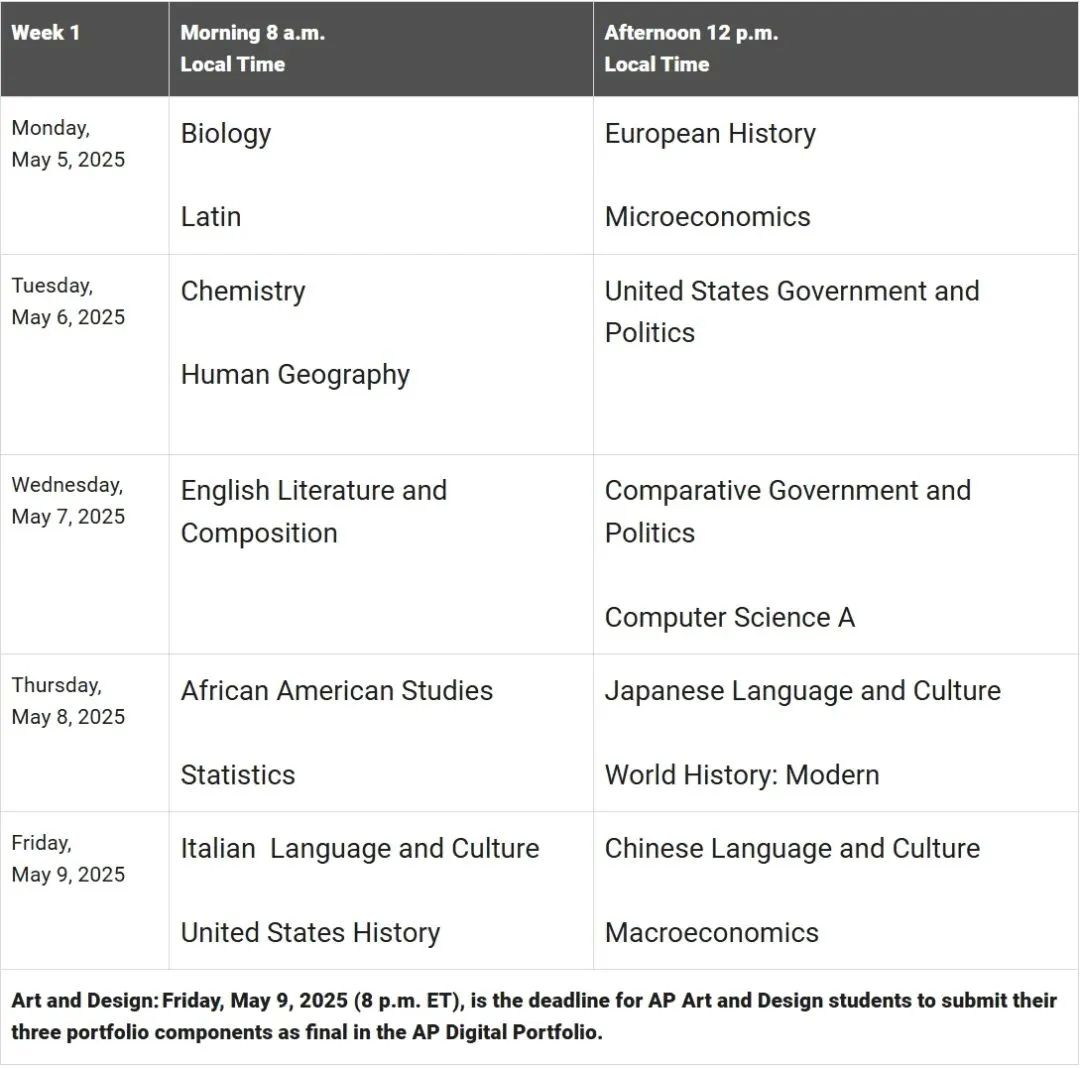Click the Biology exam entry

226,134
